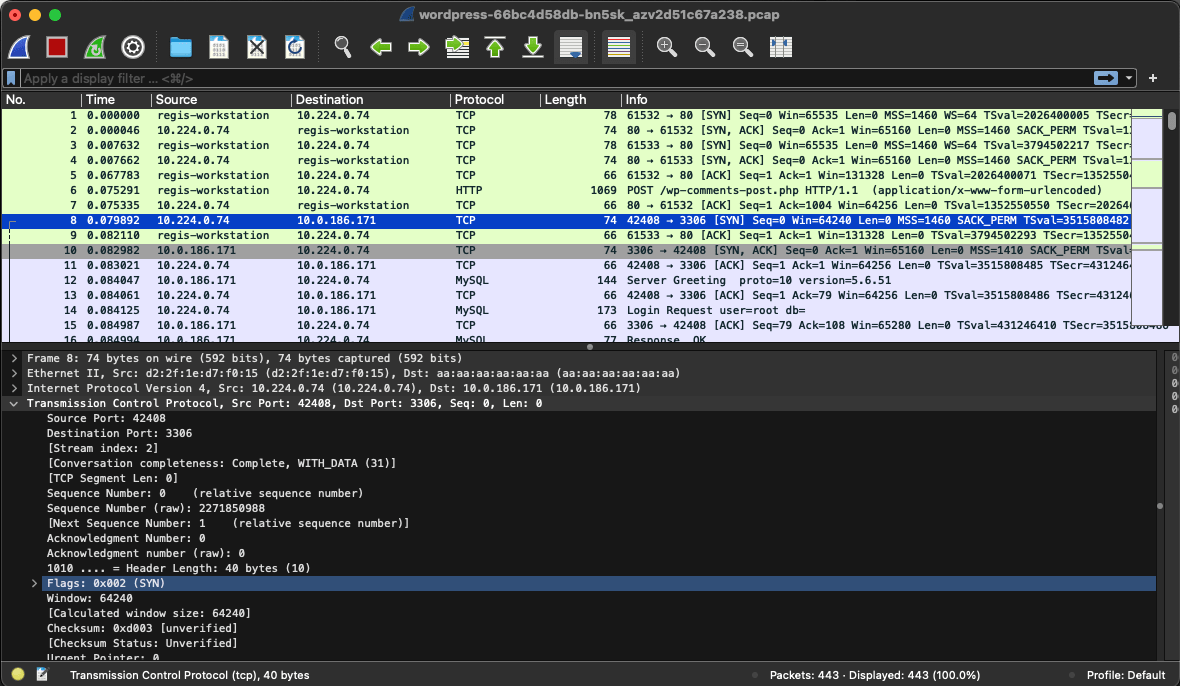Go to specified packet icon
The width and height of the screenshot is (1180, 686).
pyautogui.click(x=458, y=47)
